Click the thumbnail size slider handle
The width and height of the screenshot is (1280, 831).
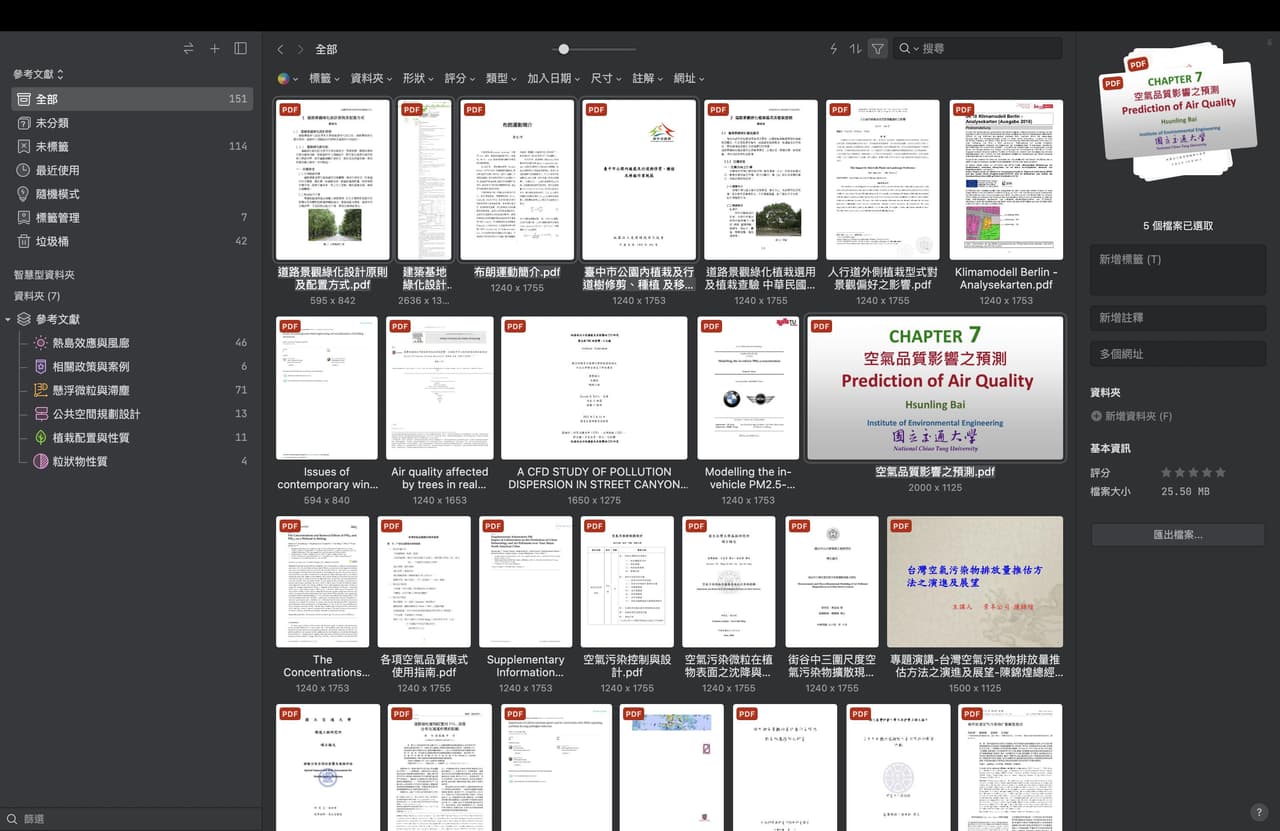pyautogui.click(x=564, y=49)
